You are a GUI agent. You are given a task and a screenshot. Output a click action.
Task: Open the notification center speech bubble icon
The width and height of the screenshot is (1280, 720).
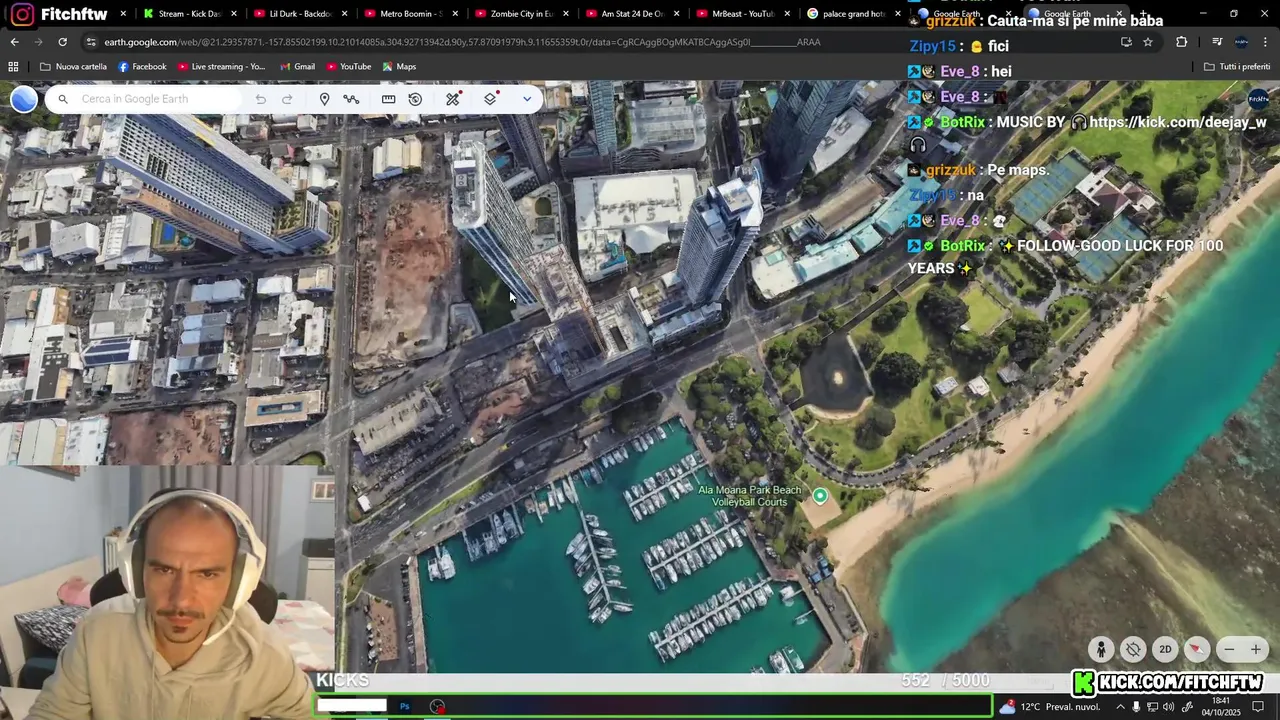point(1258,707)
